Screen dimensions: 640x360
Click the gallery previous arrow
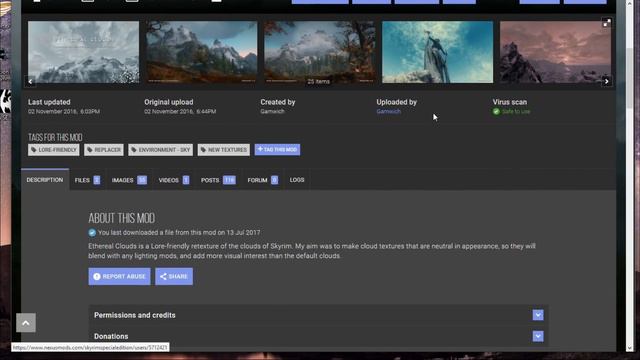point(30,81)
